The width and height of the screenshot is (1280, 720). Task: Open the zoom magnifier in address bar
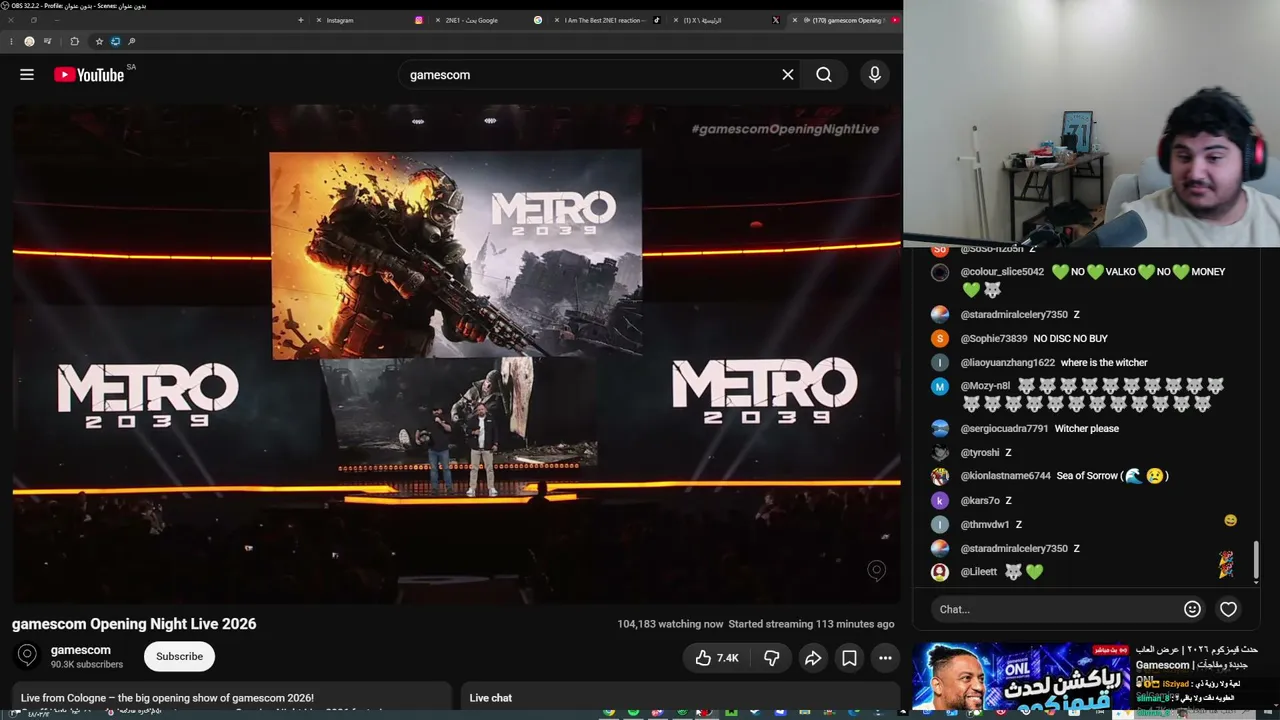131,41
